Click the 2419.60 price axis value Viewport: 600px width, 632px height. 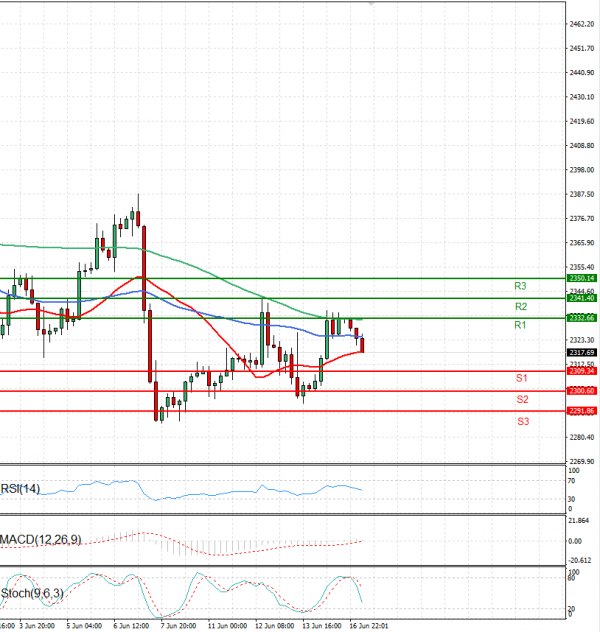coord(581,121)
